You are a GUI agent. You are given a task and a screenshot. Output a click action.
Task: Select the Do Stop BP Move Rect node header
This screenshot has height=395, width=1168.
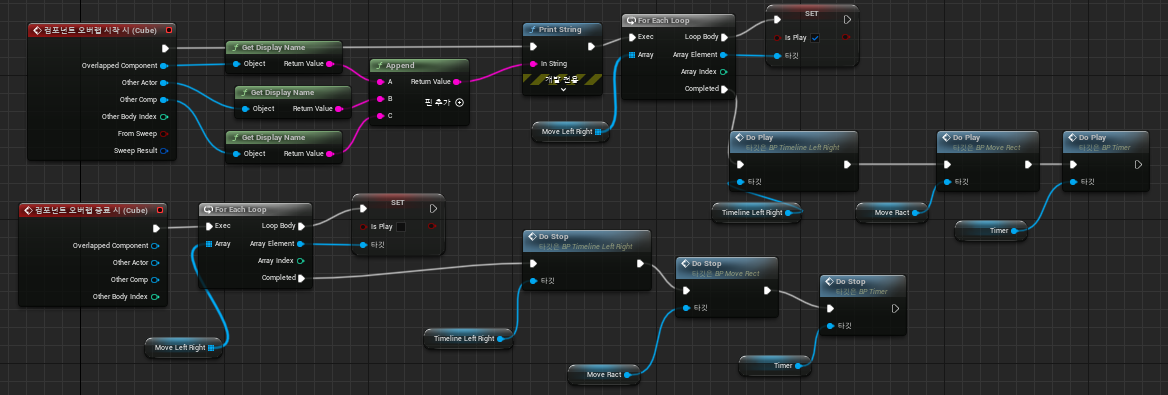[x=727, y=268]
